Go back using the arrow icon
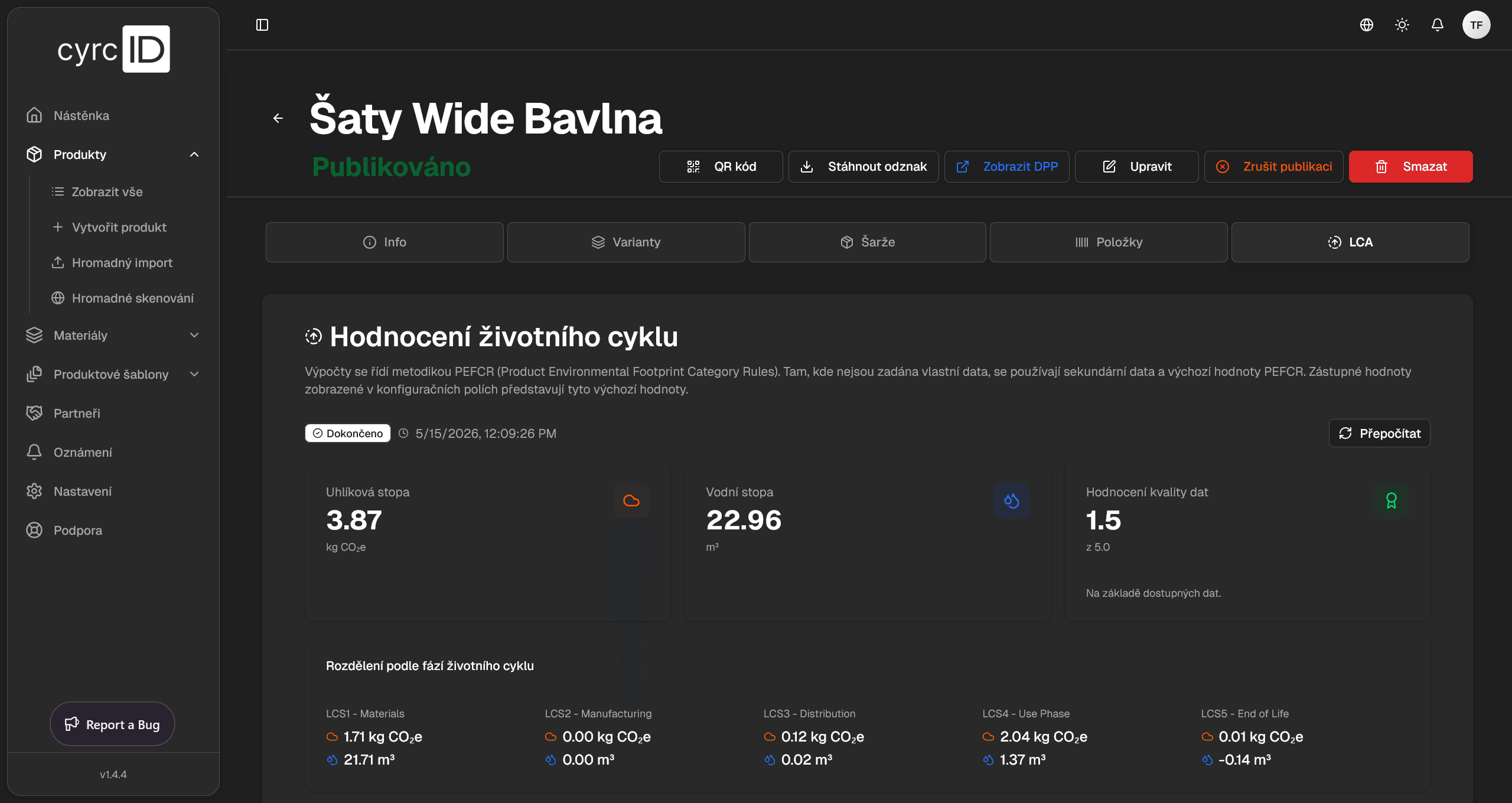Image resolution: width=1512 pixels, height=803 pixels. [x=278, y=118]
